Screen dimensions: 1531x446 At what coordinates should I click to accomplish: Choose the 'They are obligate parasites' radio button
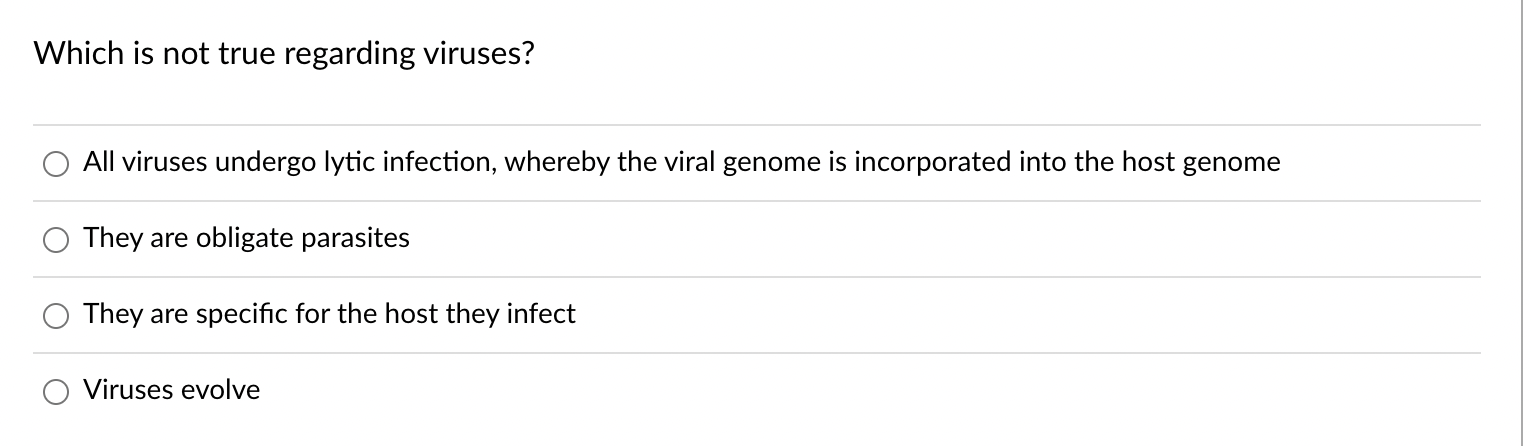pyautogui.click(x=56, y=240)
